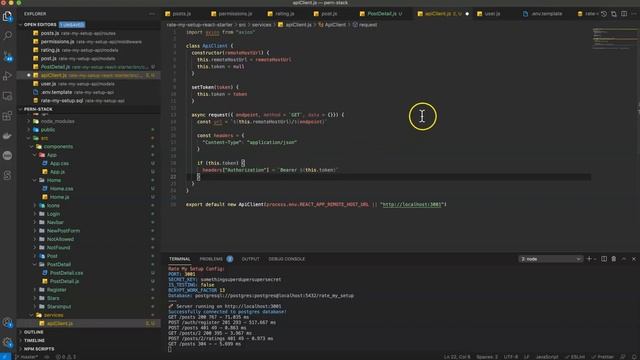Open the Explorer view in activity bar
Viewport: 640px width, 360px height.
7,16
